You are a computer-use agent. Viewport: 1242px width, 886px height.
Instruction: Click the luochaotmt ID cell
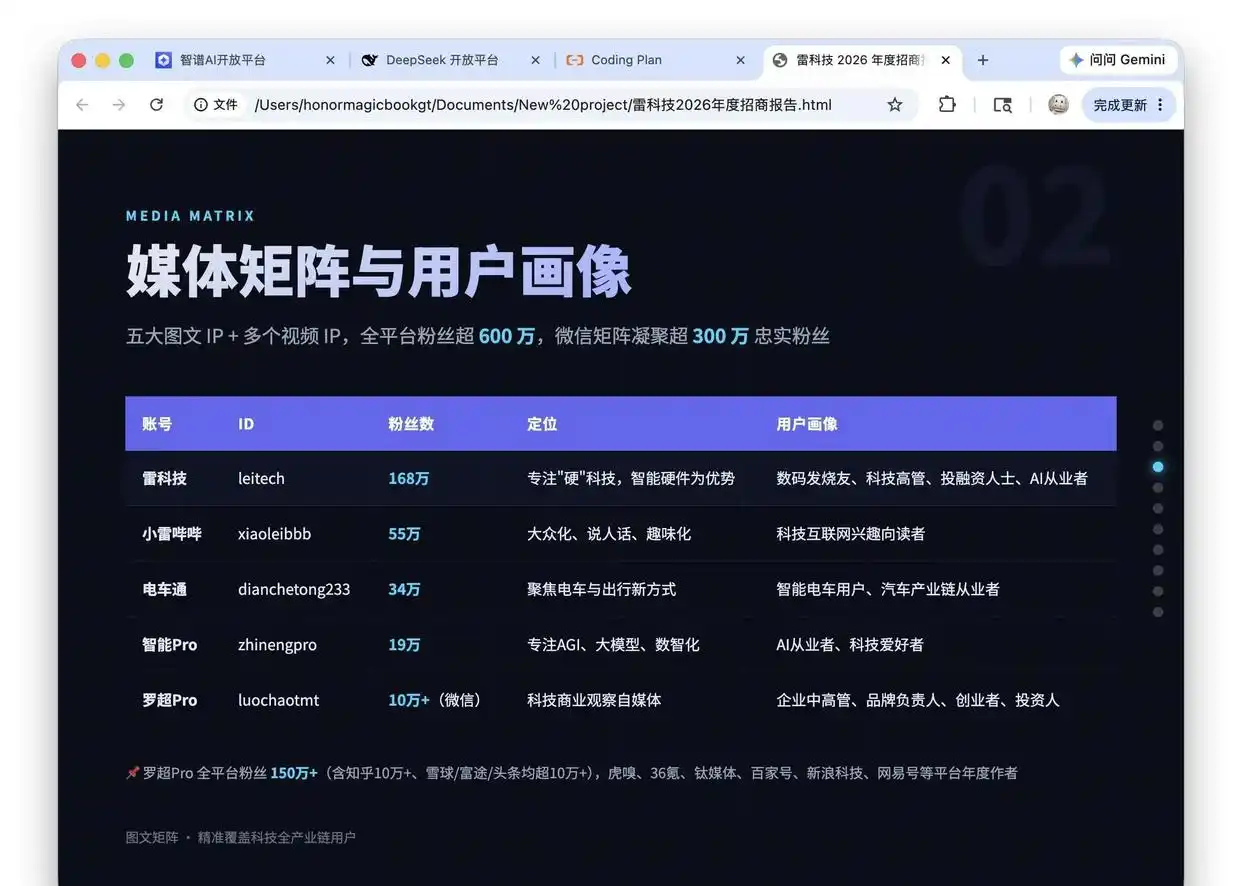click(x=279, y=700)
